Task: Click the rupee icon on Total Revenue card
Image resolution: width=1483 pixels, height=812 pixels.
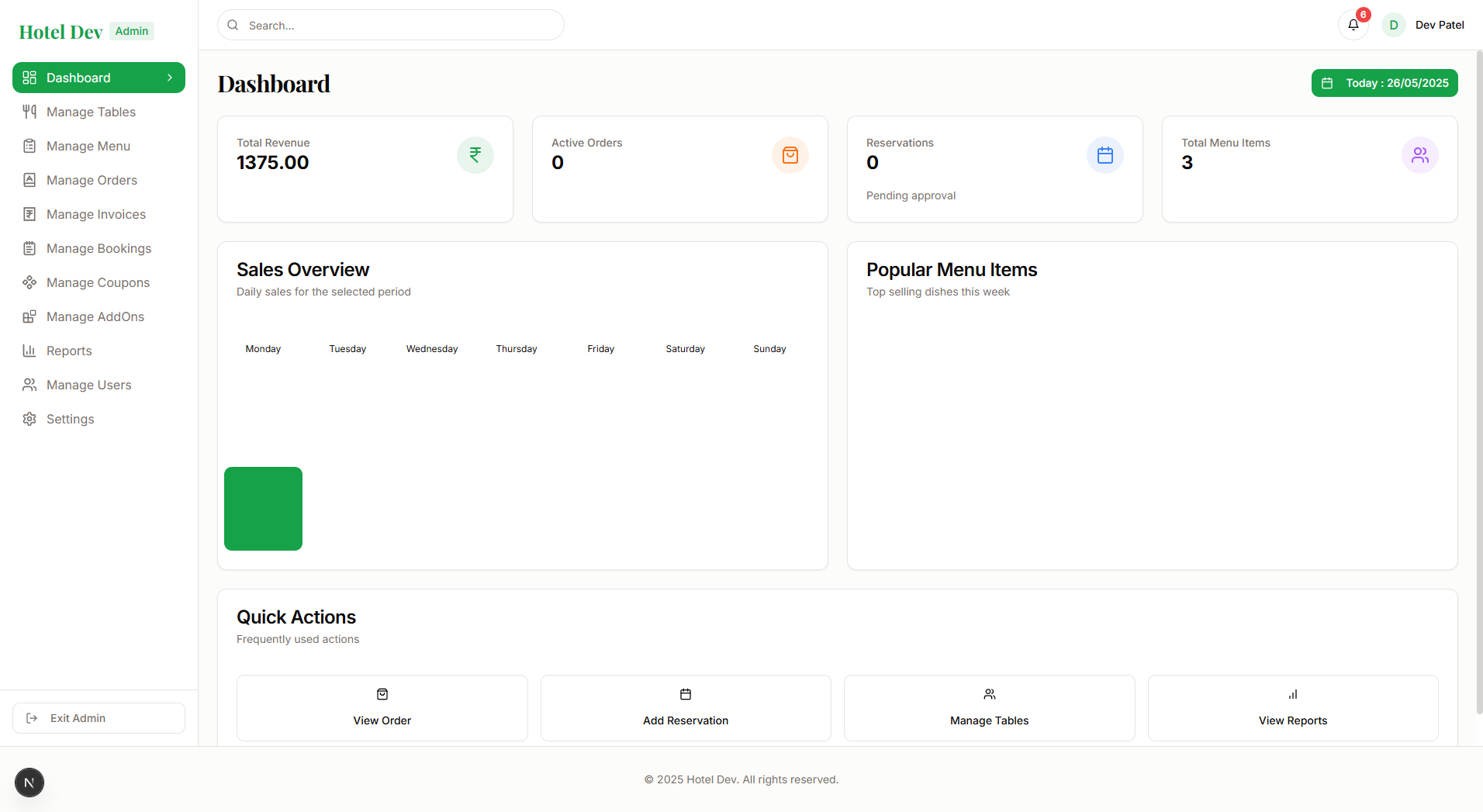Action: coord(475,155)
